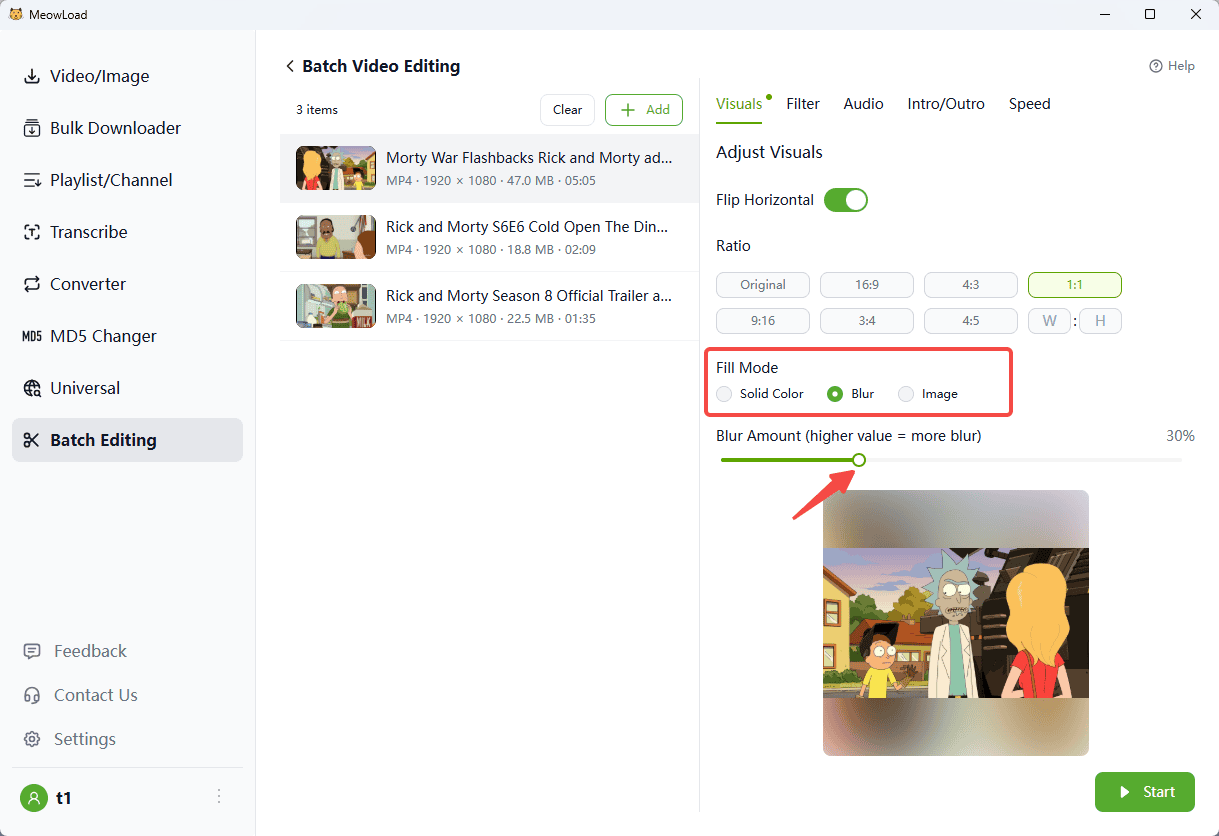Image resolution: width=1219 pixels, height=836 pixels.
Task: Select the Solid Color fill mode
Action: point(724,394)
